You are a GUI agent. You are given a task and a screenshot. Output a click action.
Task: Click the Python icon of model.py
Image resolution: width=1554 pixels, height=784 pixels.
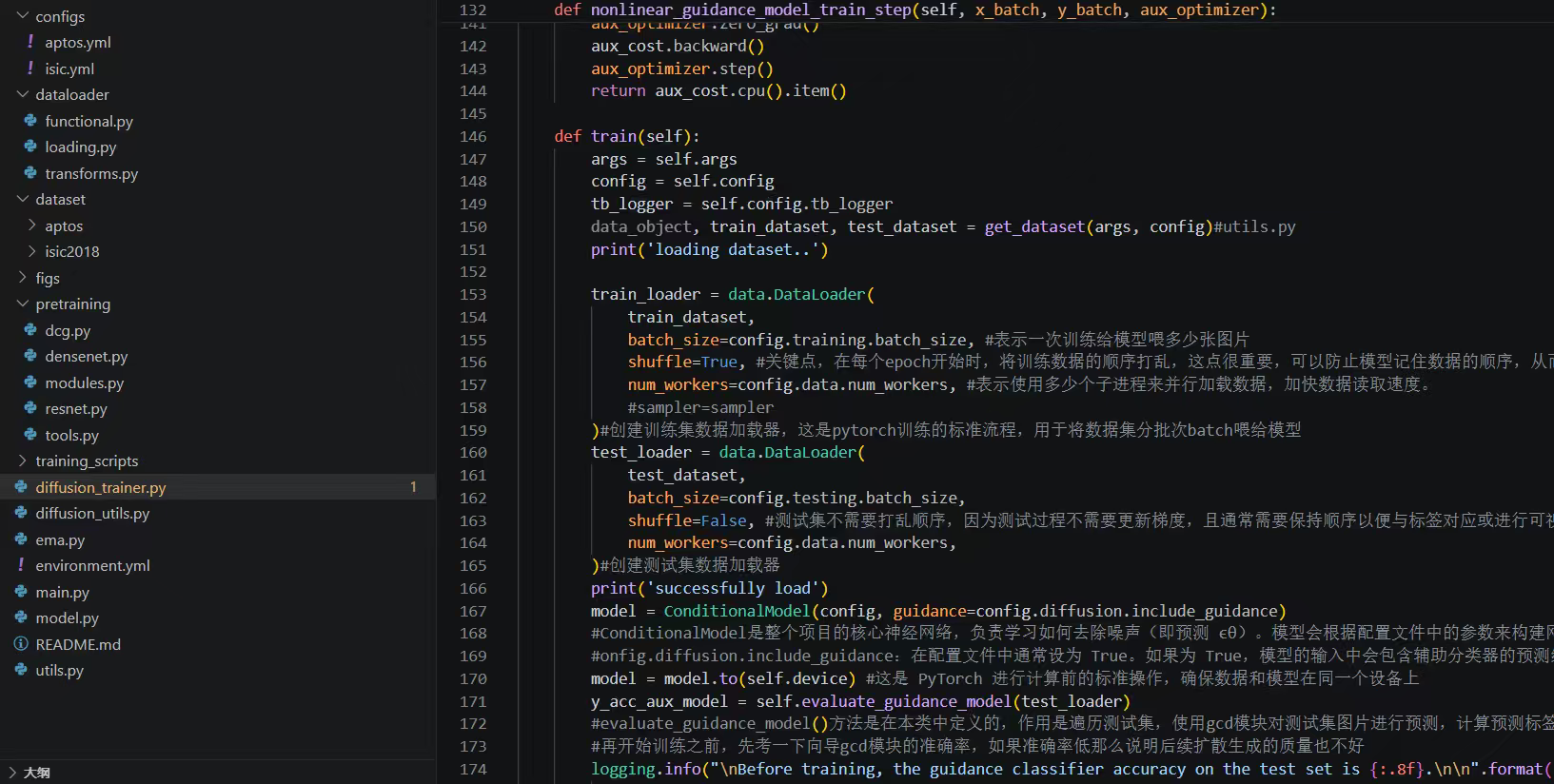click(x=21, y=617)
